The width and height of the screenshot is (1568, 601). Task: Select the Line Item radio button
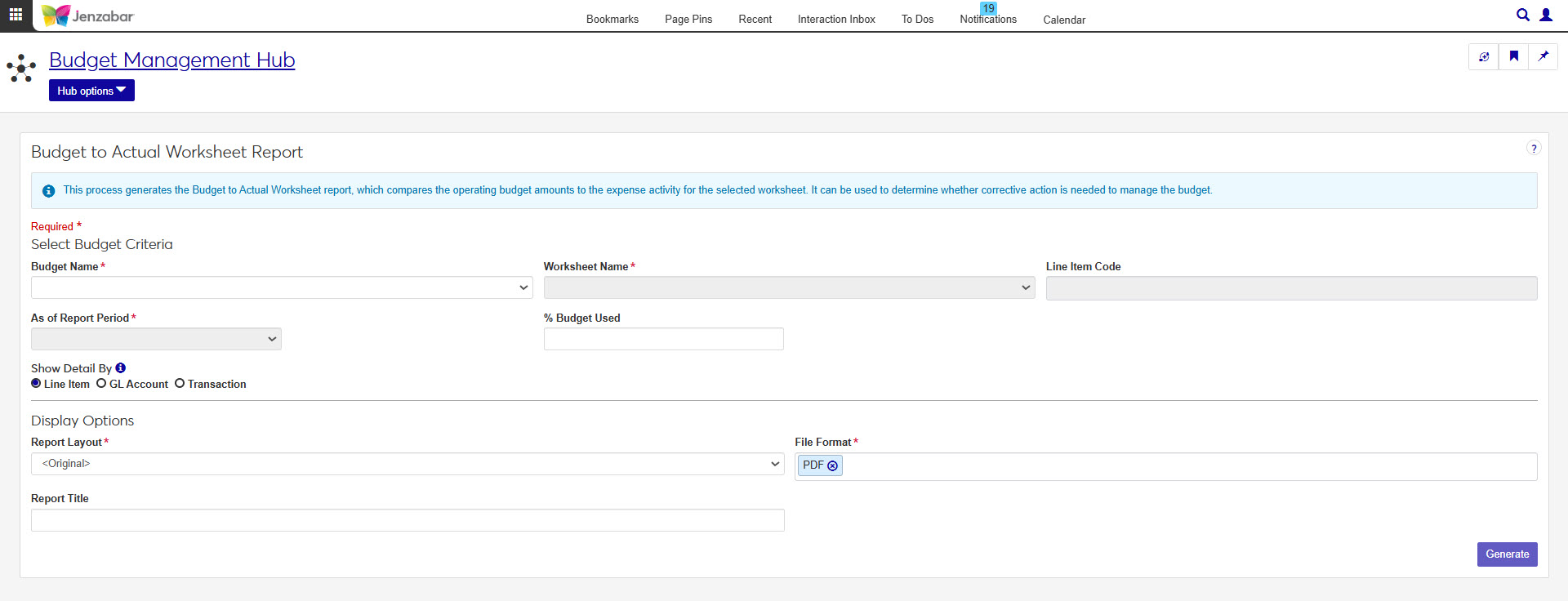tap(36, 384)
